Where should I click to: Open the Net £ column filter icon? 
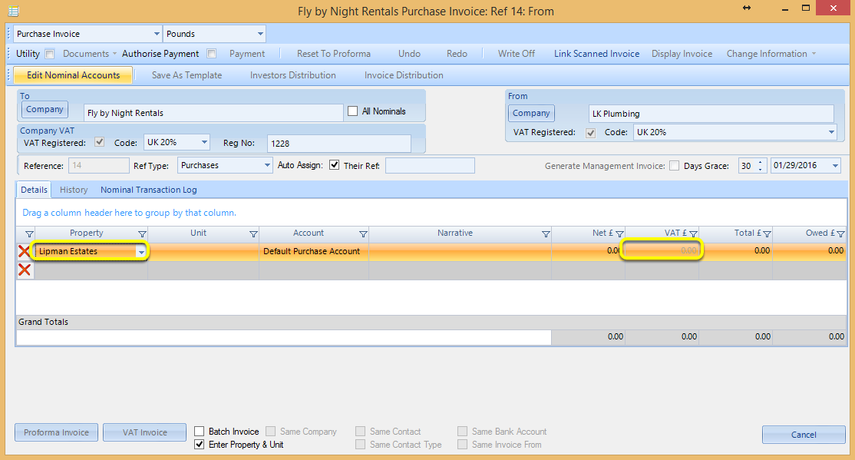pyautogui.click(x=619, y=234)
